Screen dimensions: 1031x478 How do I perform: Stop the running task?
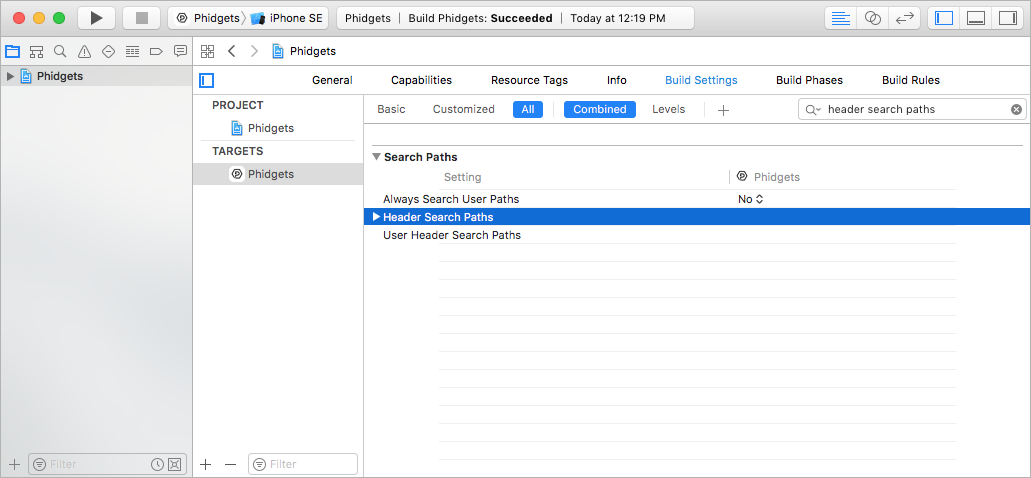[141, 18]
